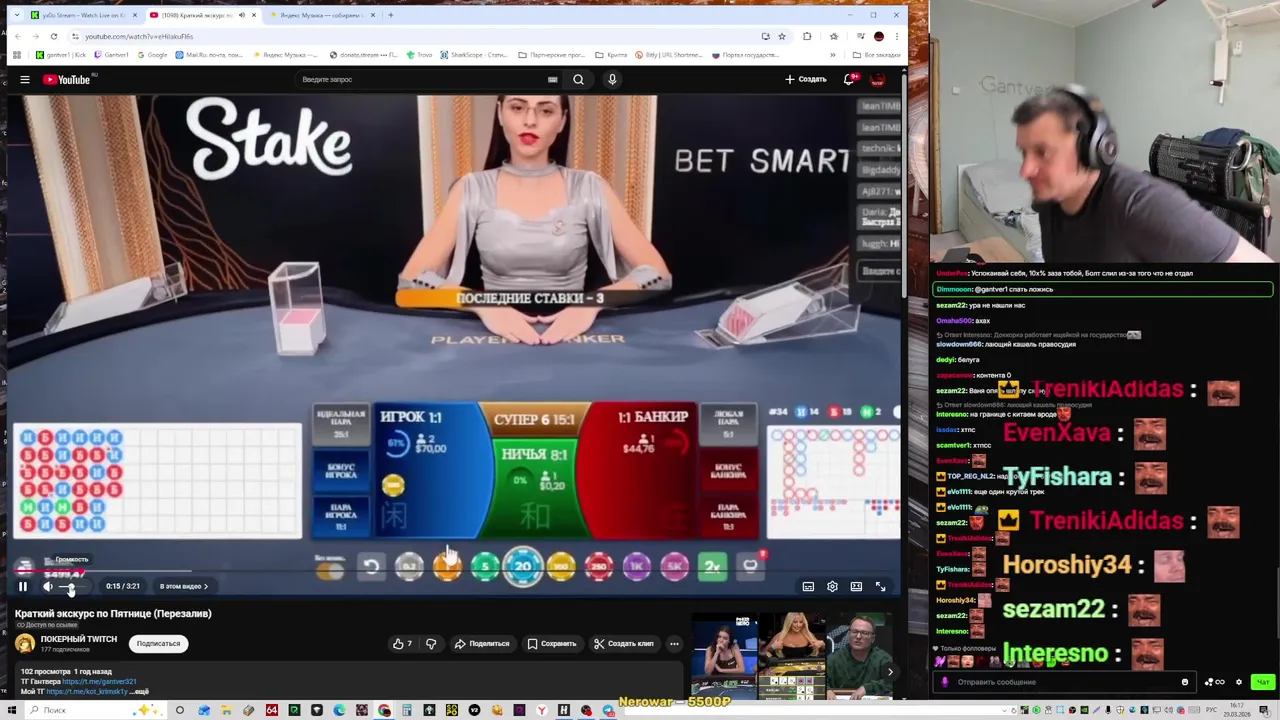Open the YouTube hamburger guide menu
The height and width of the screenshot is (720, 1280).
pyautogui.click(x=24, y=79)
